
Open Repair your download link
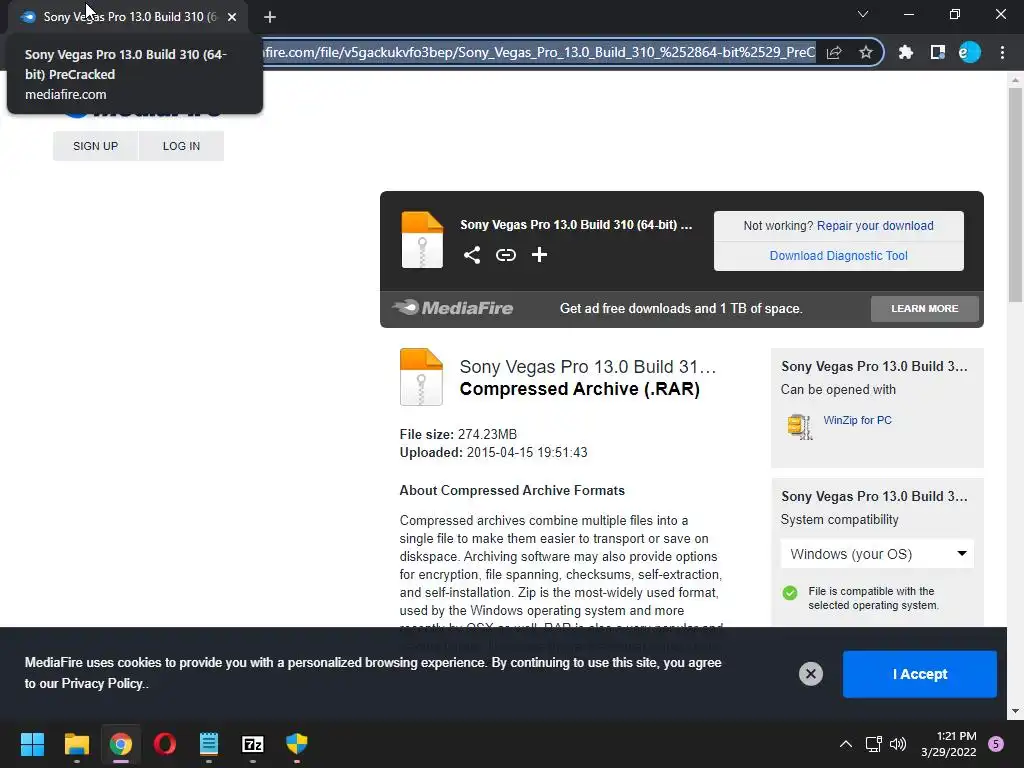click(x=875, y=225)
